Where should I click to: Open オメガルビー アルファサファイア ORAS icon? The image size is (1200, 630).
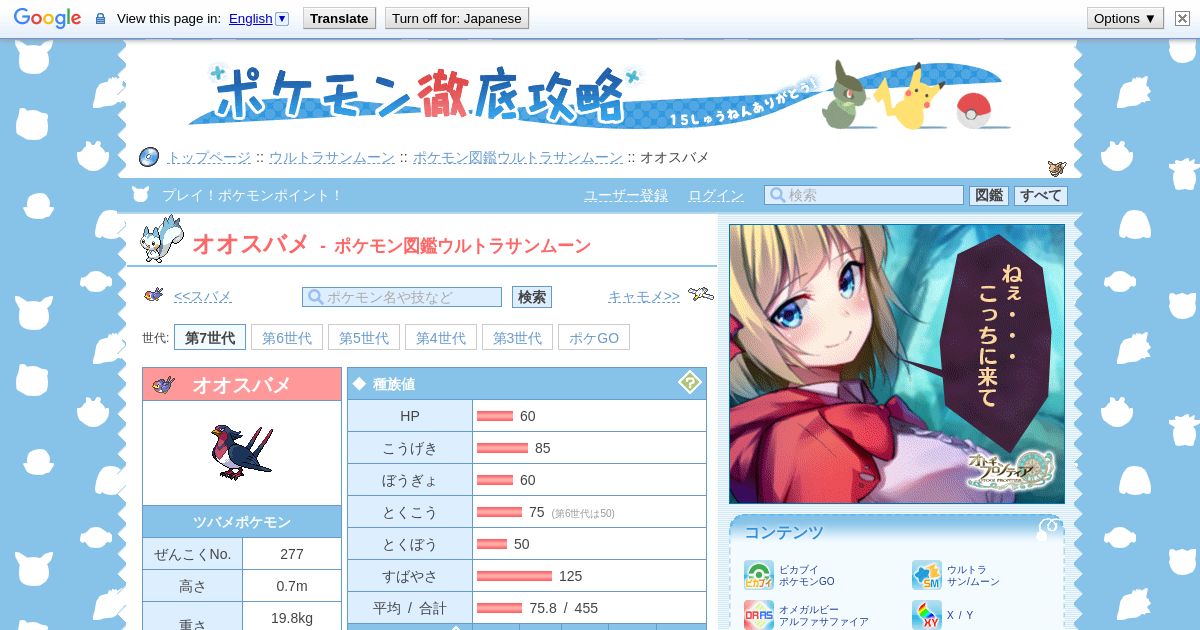tap(758, 615)
